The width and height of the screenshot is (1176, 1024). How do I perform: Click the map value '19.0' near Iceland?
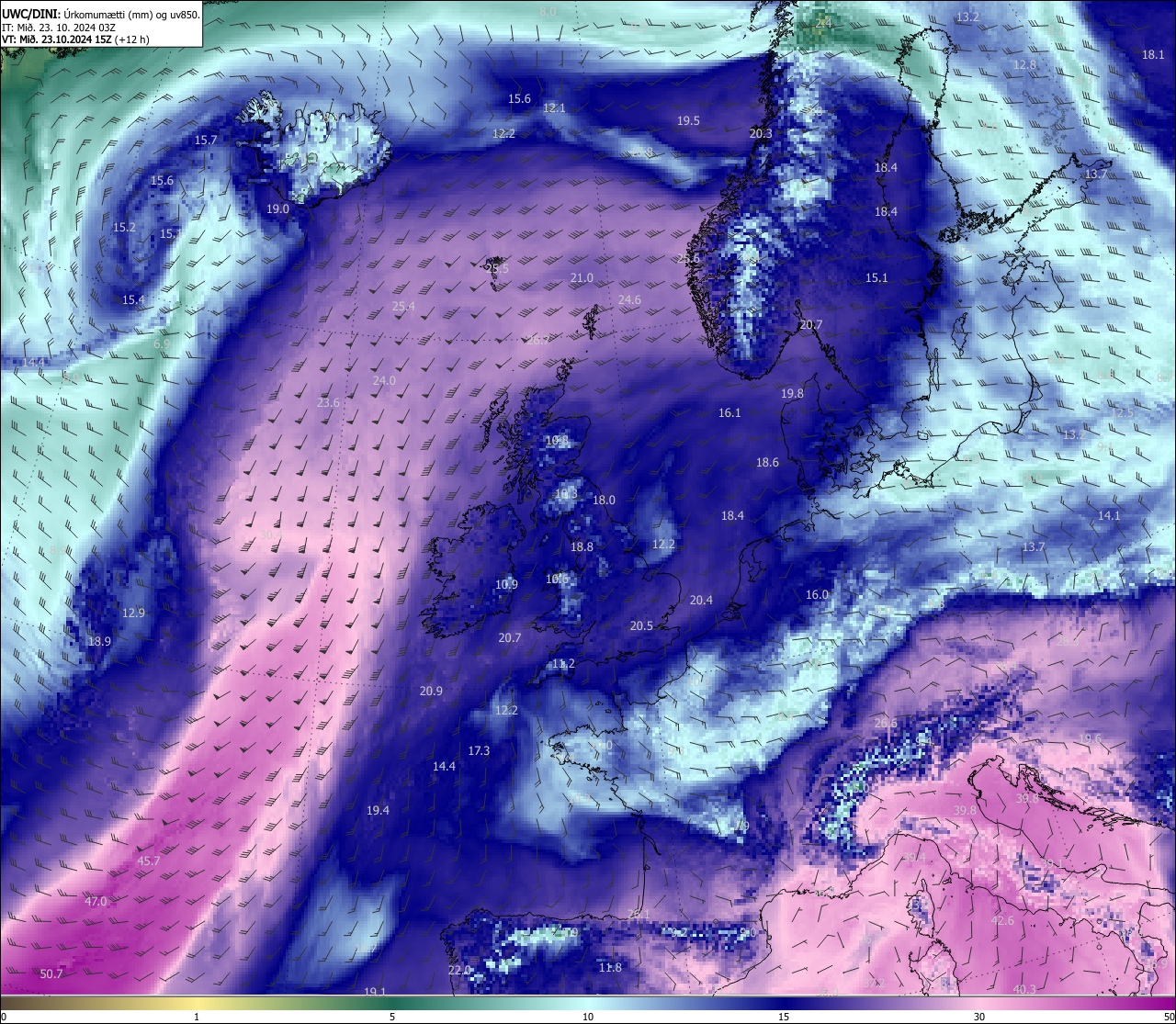click(x=277, y=208)
